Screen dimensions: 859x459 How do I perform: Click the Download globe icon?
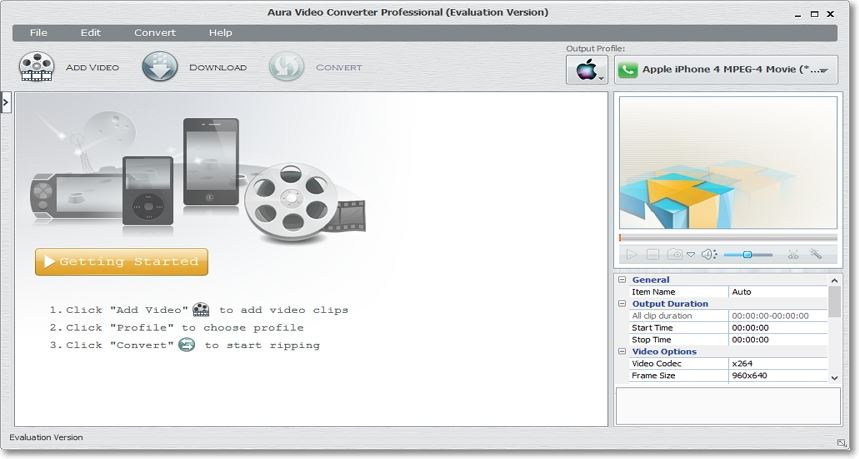coord(159,67)
